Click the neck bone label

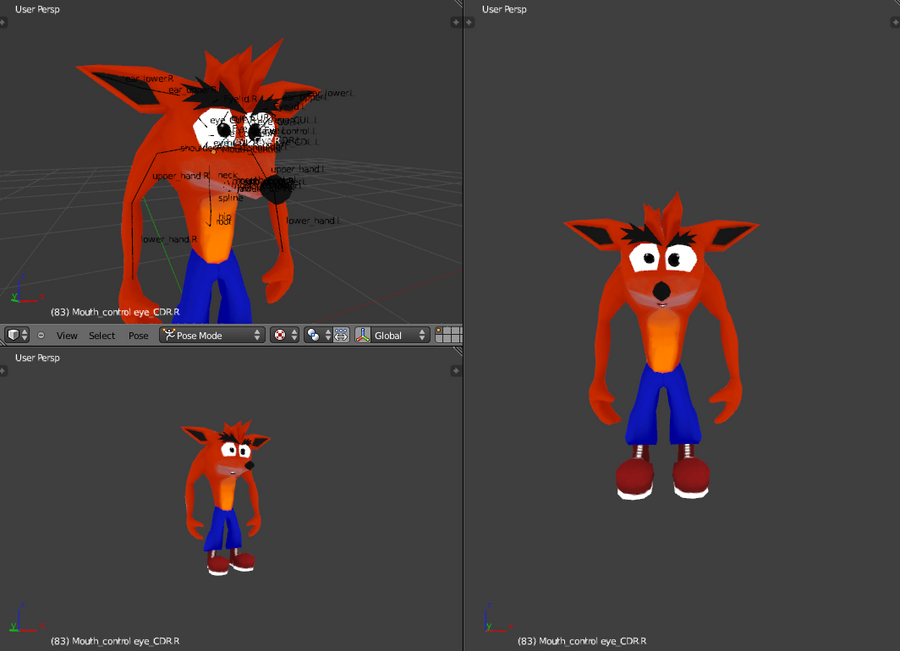pos(227,175)
